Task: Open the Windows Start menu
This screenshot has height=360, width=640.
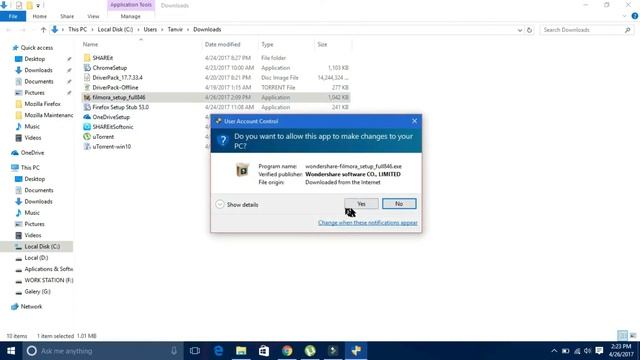Action: pyautogui.click(x=11, y=351)
